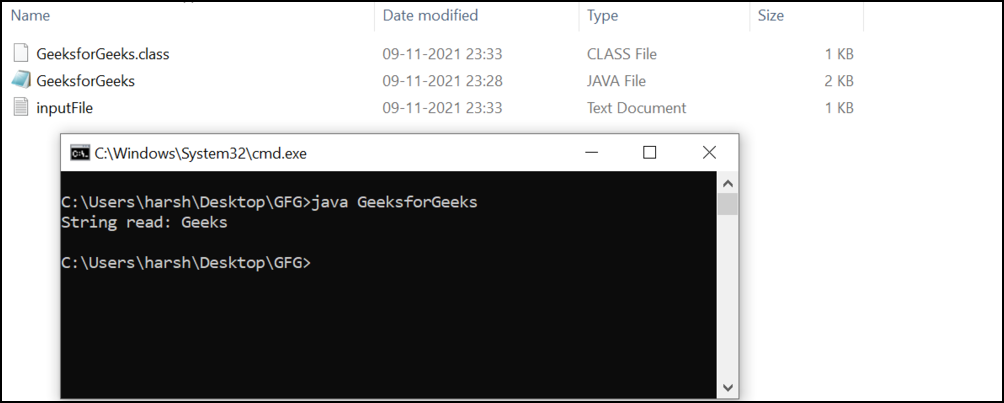This screenshot has height=403, width=1004.
Task: Select the GeeksforGeeks.class file name
Action: [103, 54]
